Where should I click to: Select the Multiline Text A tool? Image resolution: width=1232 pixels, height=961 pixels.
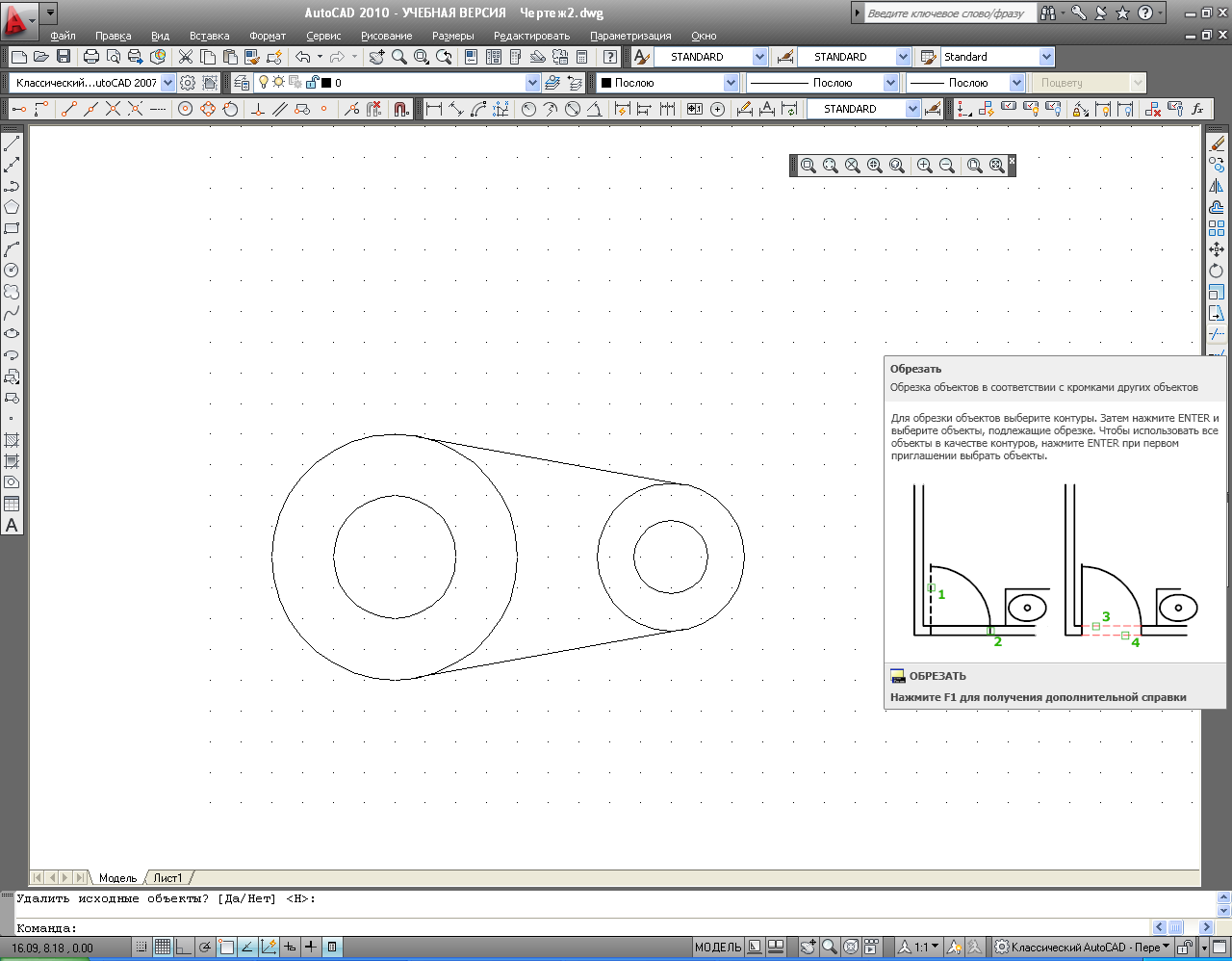point(12,525)
